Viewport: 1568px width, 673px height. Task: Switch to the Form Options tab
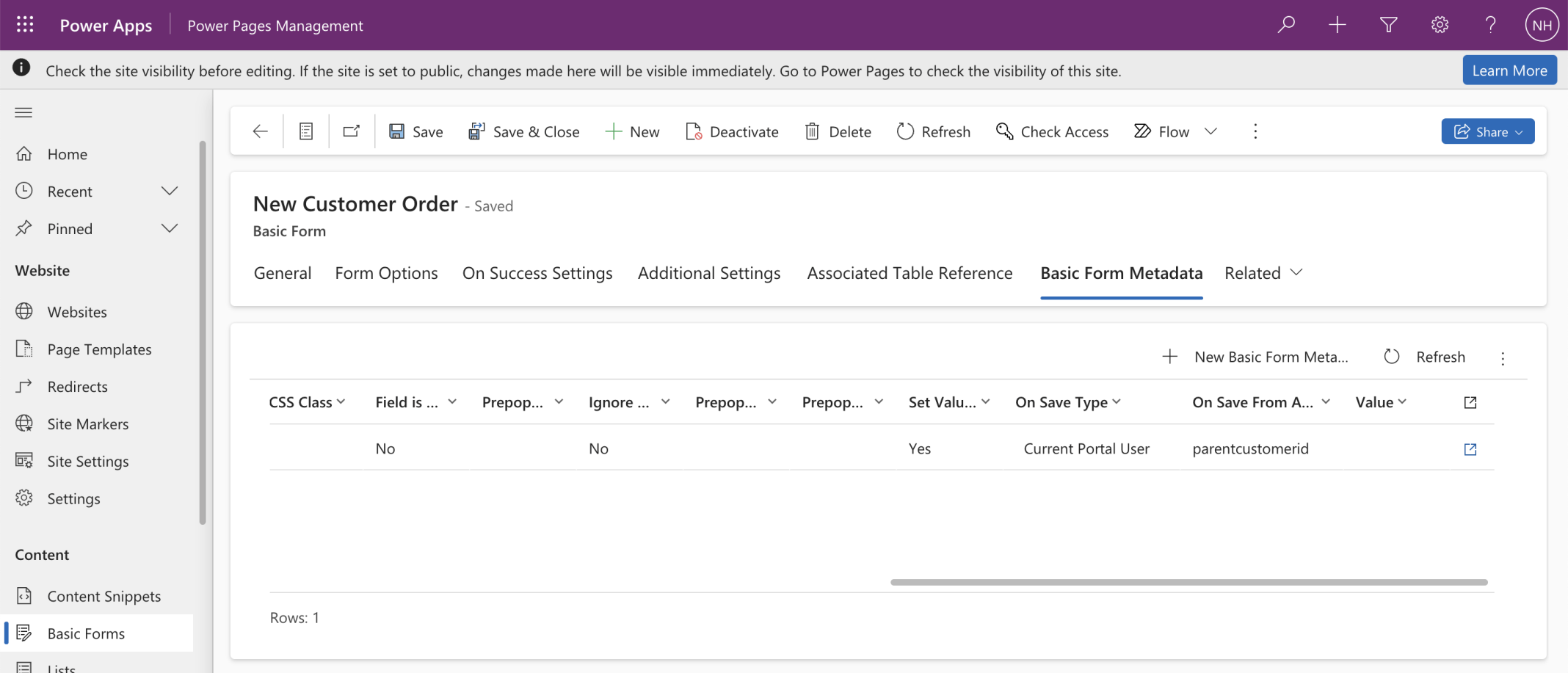click(386, 273)
